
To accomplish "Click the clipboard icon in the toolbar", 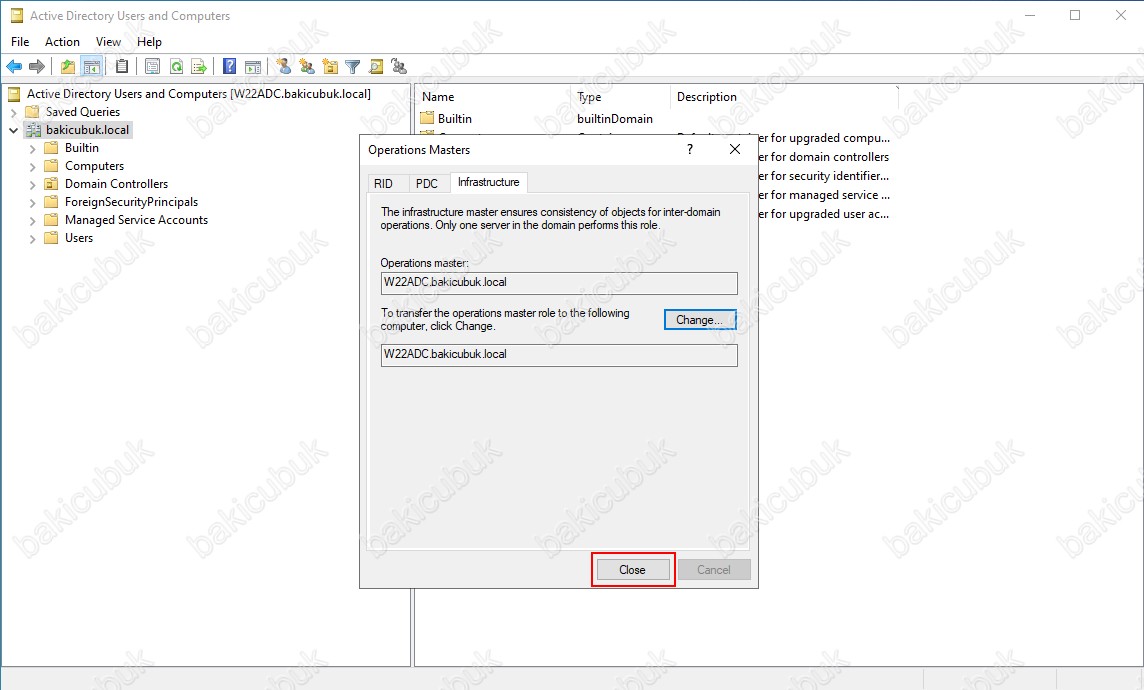I will coord(122,67).
